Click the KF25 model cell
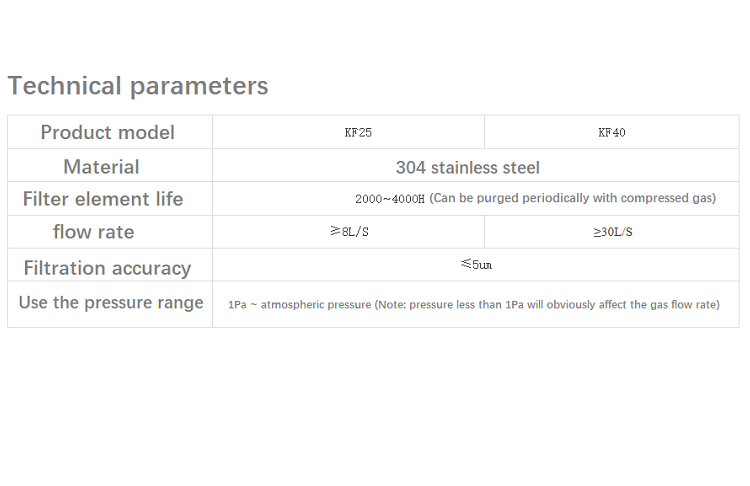Screen dimensions: 750x486 click(357, 132)
